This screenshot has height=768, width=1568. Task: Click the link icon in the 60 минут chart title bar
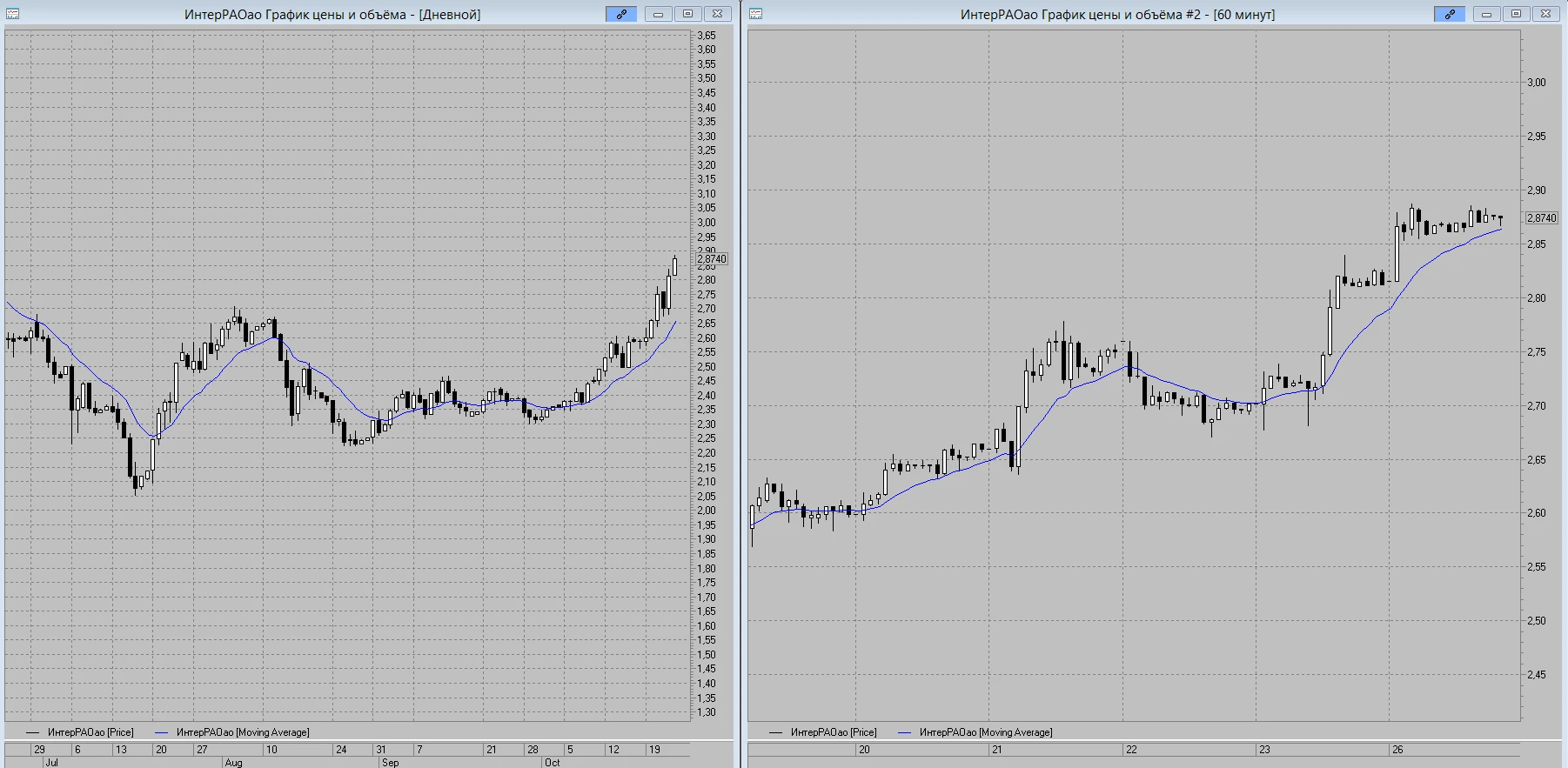tap(1450, 14)
